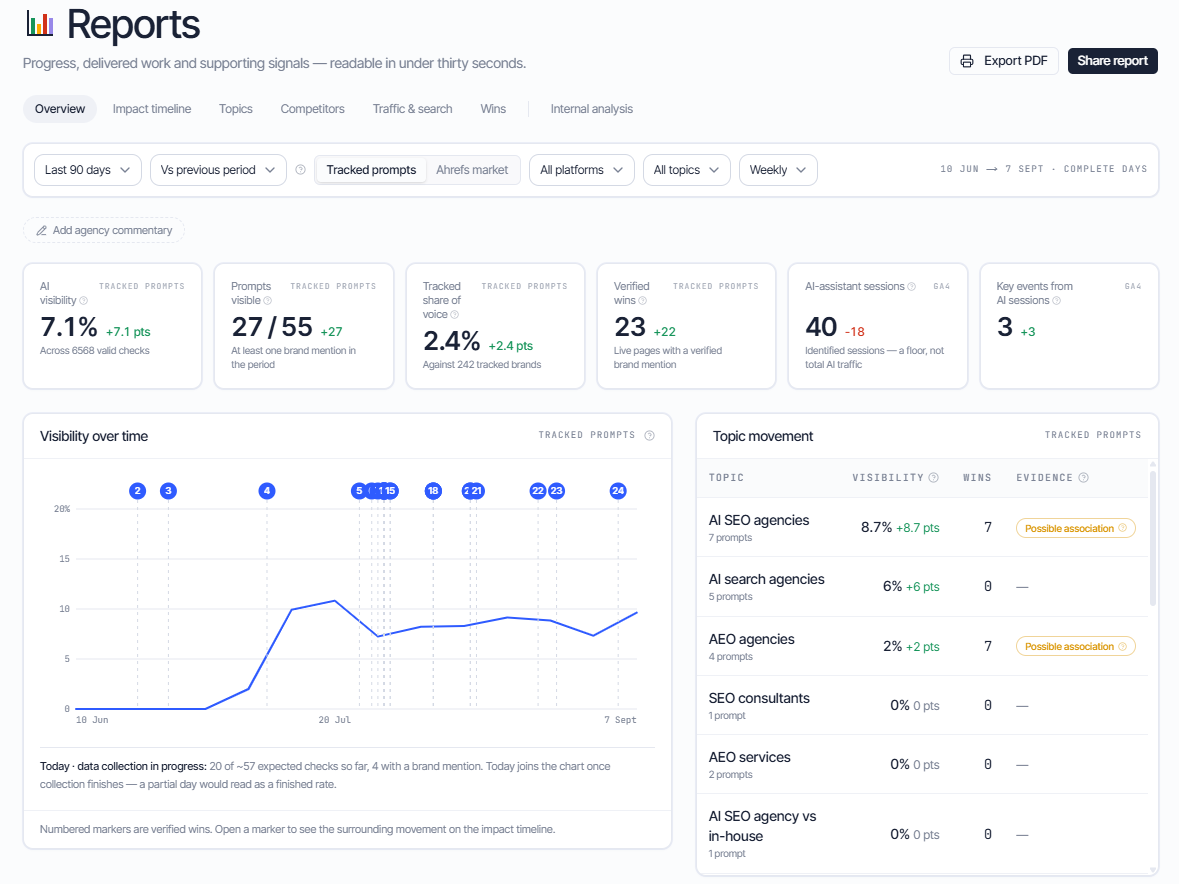1179x884 pixels.
Task: Click the 7.1% AI visibility value
Action: point(68,327)
